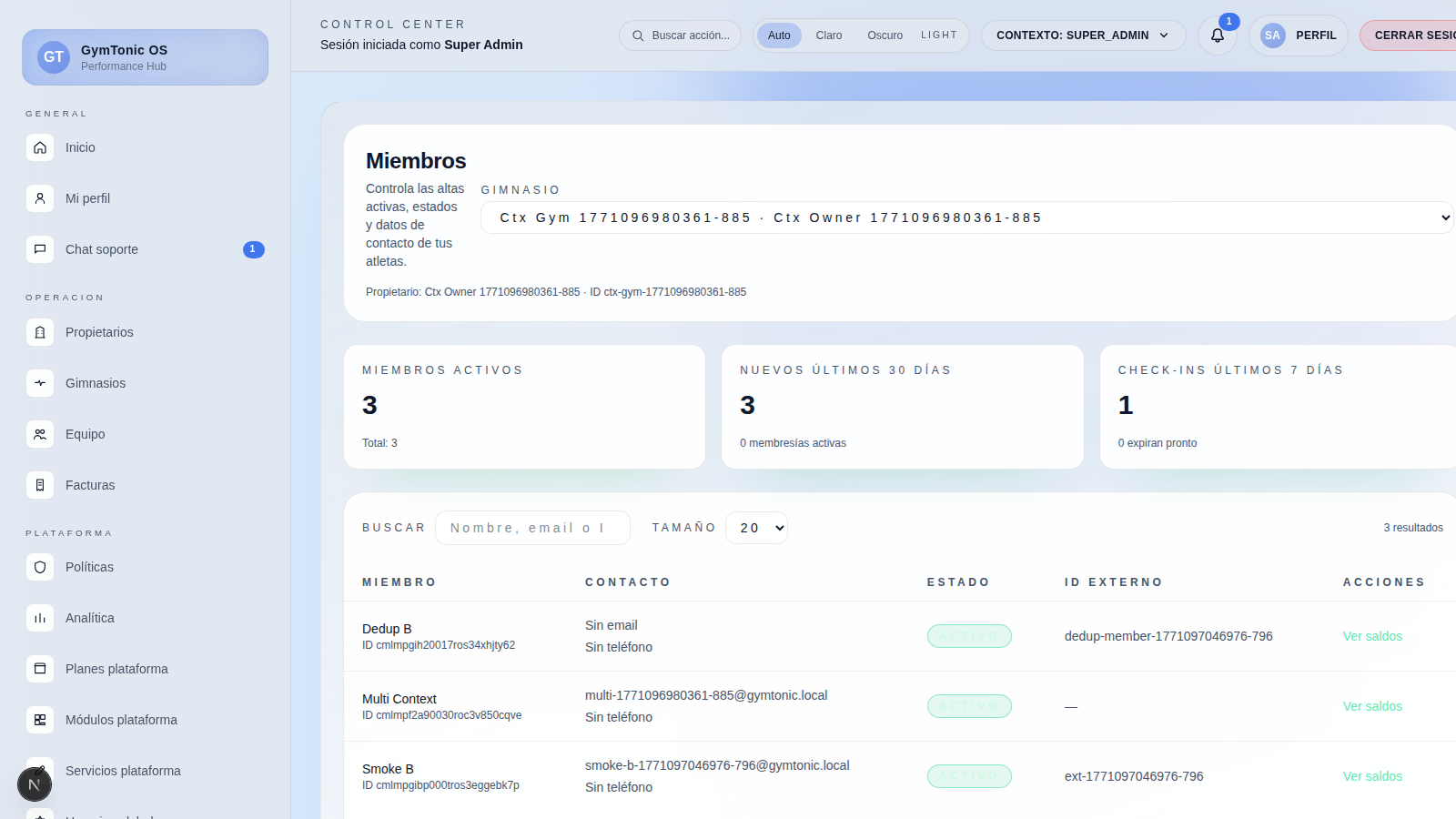This screenshot has width=1456, height=819.
Task: Click Ver saldos for member Dedup B
Action: click(1372, 636)
